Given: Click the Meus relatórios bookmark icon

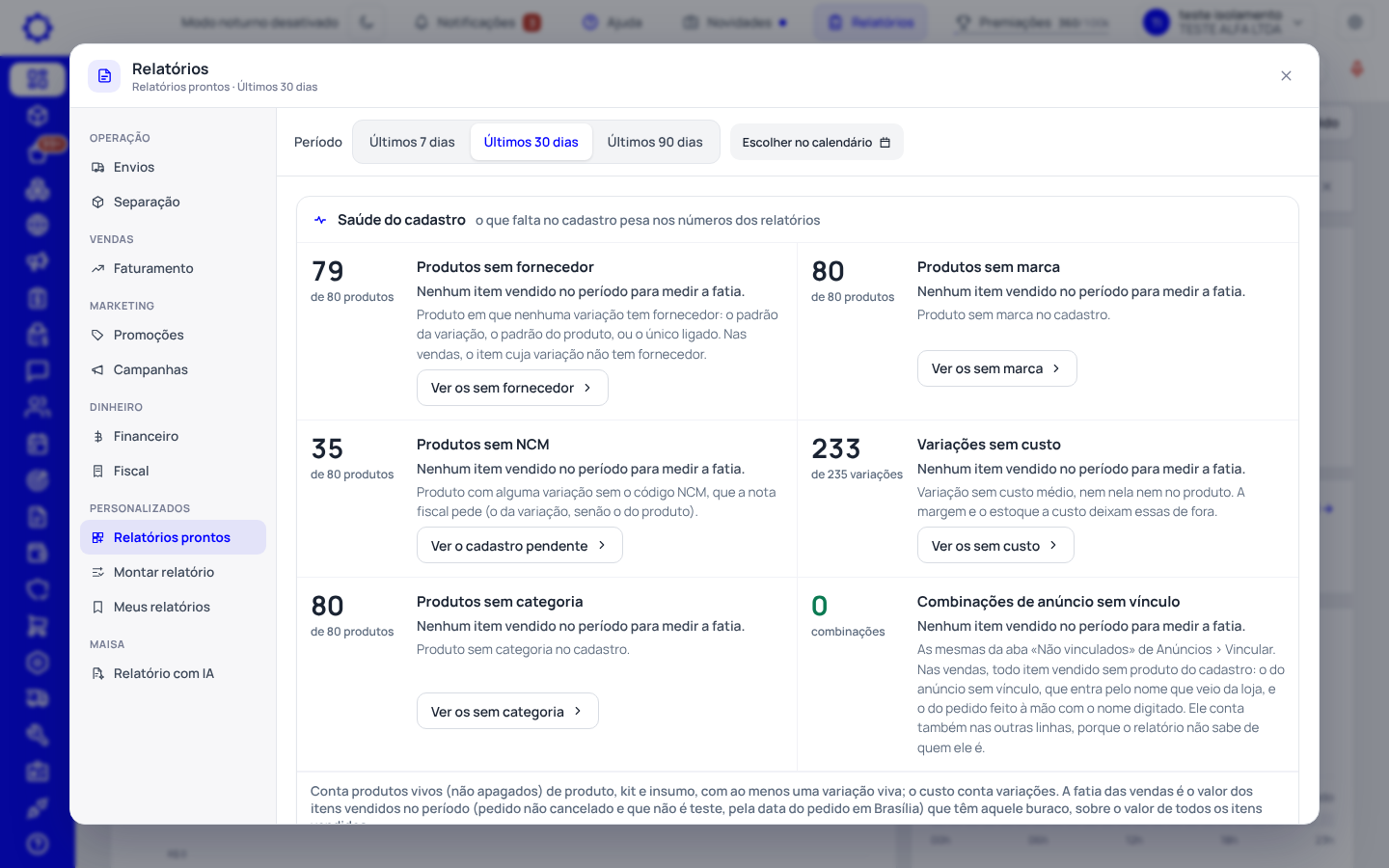Looking at the screenshot, I should point(97,607).
